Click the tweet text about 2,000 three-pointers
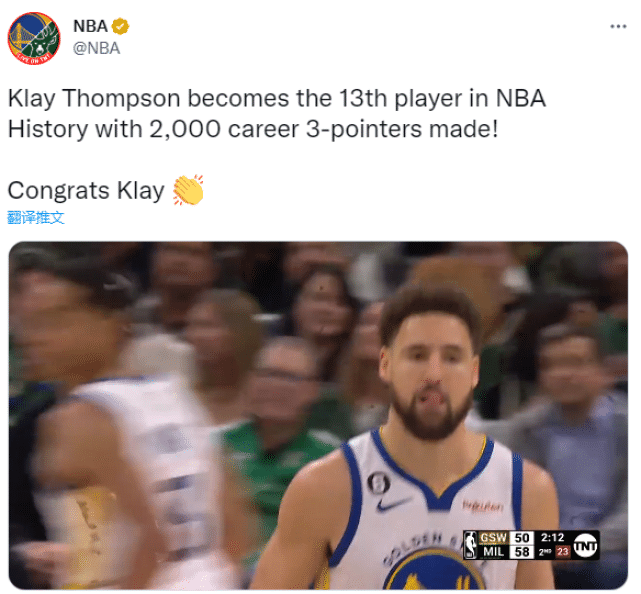The image size is (641, 594). coord(277,114)
